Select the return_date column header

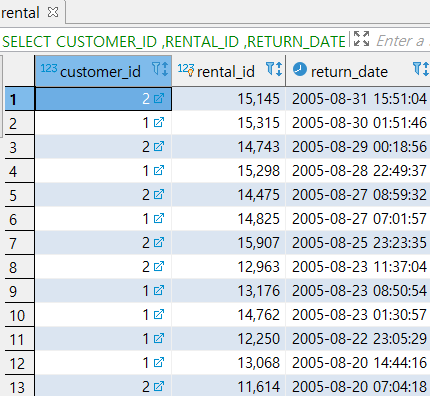(x=358, y=71)
